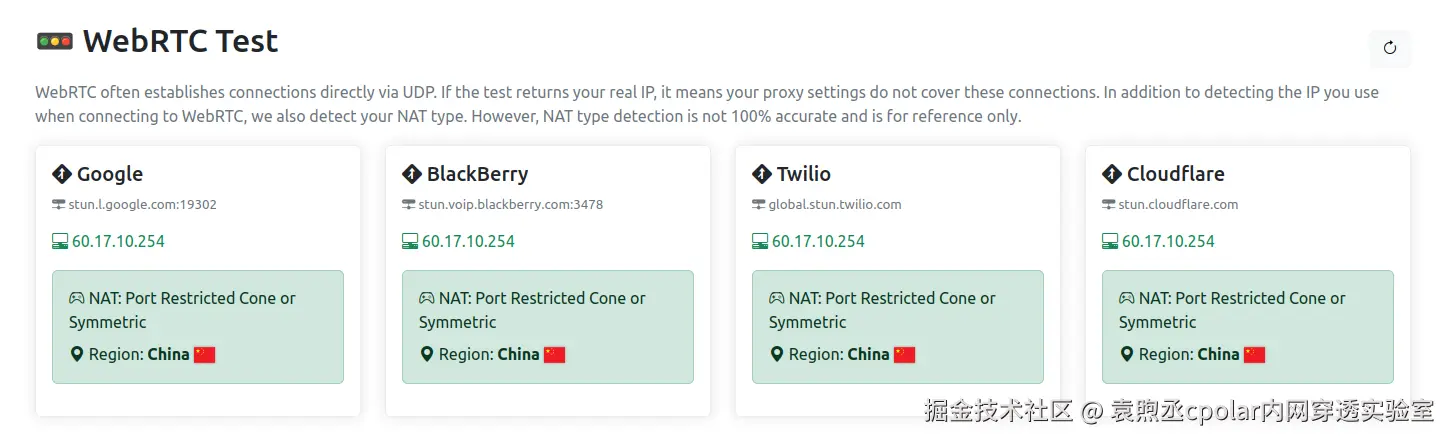
Task: Click the location pin icon in BlackBerry card
Action: coord(427,354)
